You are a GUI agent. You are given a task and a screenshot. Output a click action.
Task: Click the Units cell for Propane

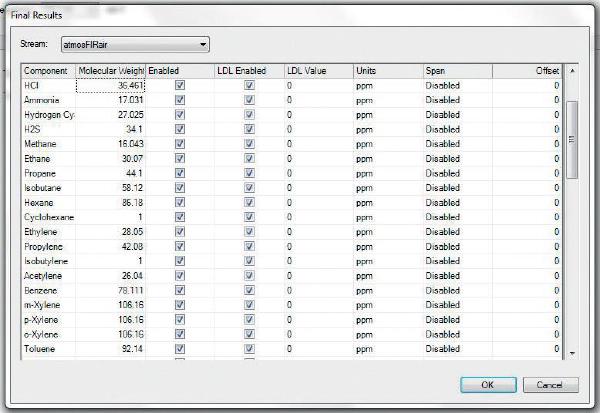click(x=385, y=173)
